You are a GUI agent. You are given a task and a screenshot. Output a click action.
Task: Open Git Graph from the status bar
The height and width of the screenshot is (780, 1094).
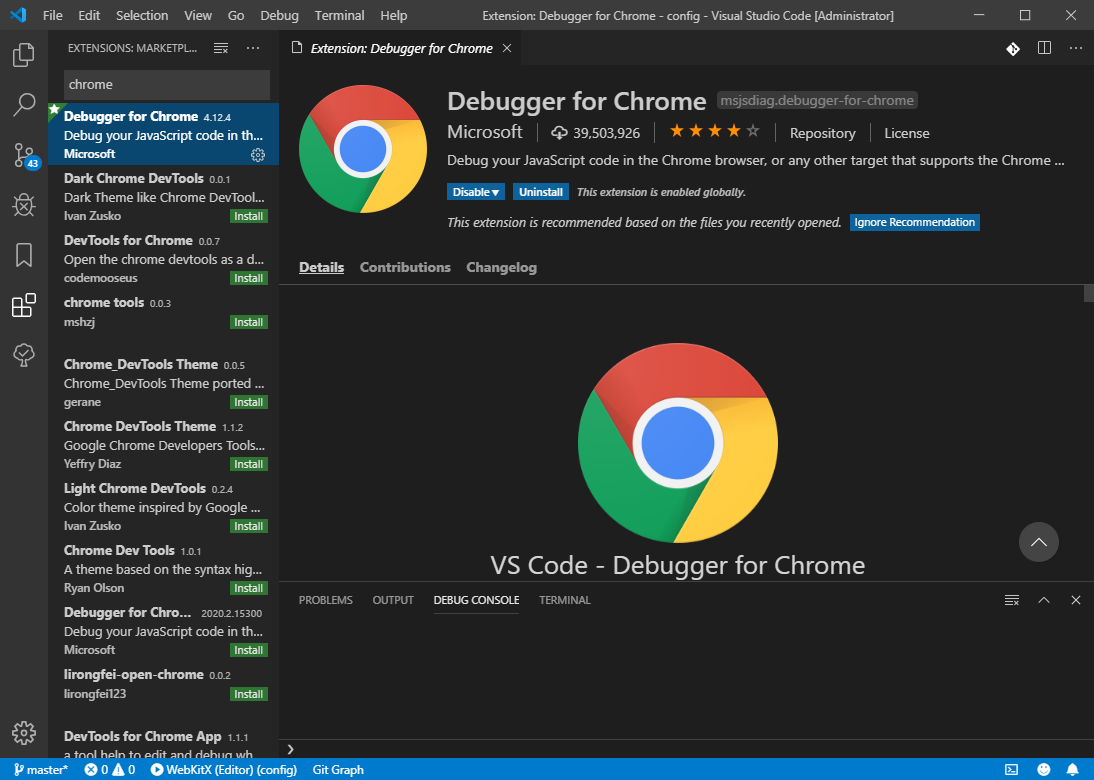pyautogui.click(x=338, y=770)
